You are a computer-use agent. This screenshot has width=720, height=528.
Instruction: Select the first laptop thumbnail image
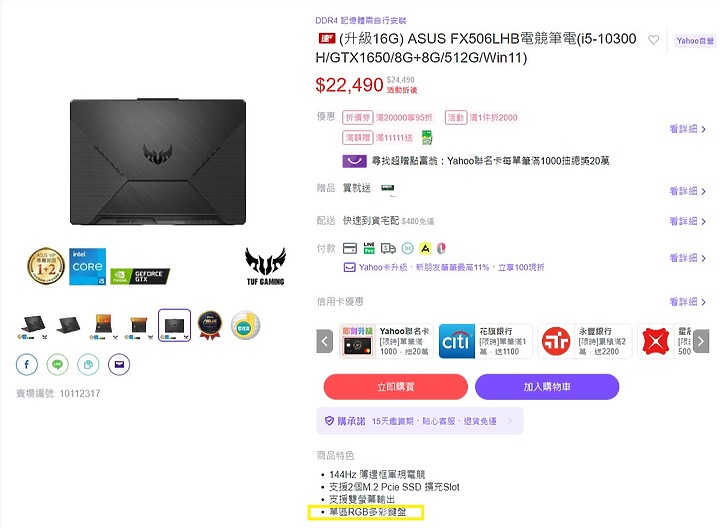click(32, 326)
